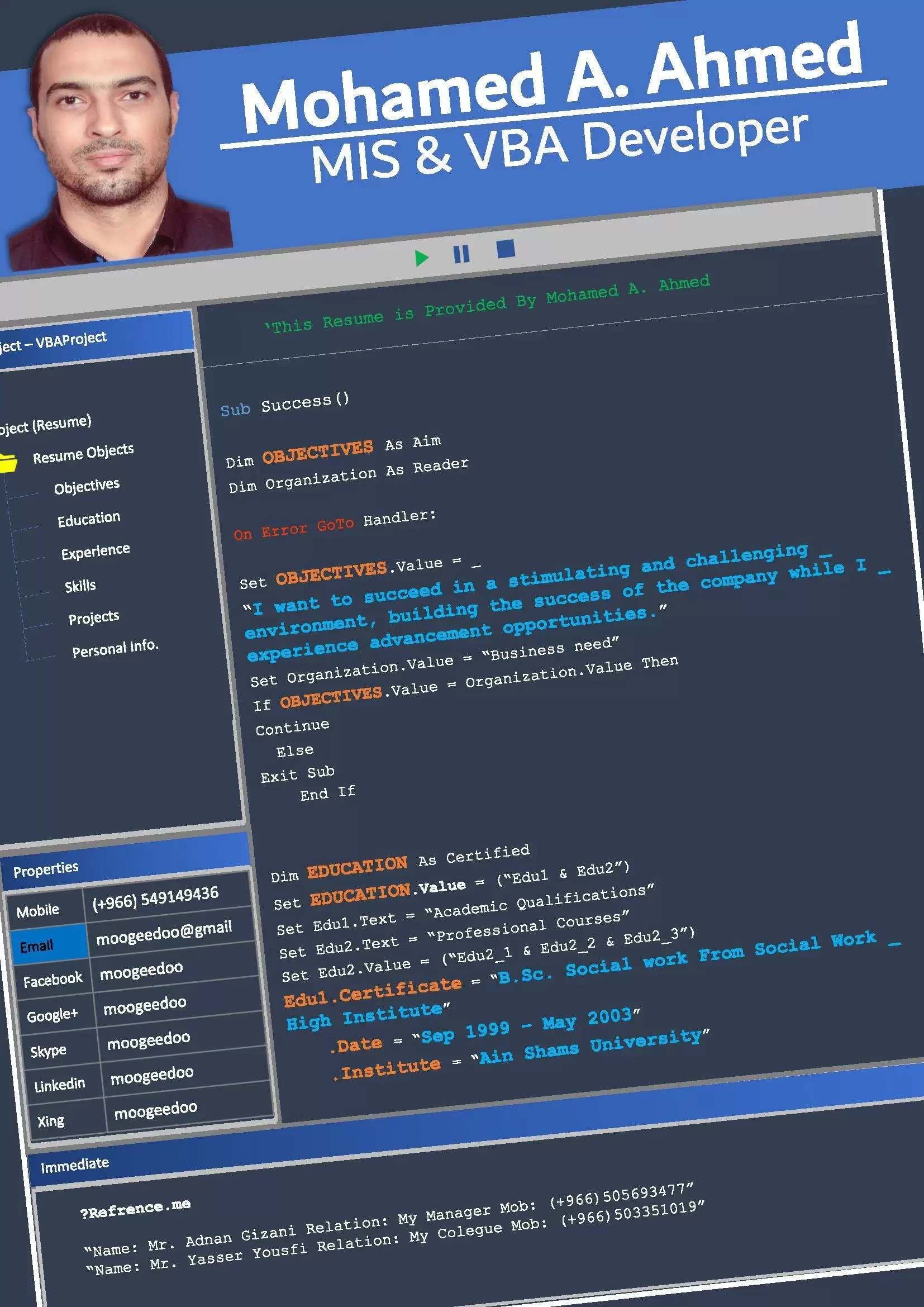
Task: Click the Mobile number value field
Action: (155, 898)
